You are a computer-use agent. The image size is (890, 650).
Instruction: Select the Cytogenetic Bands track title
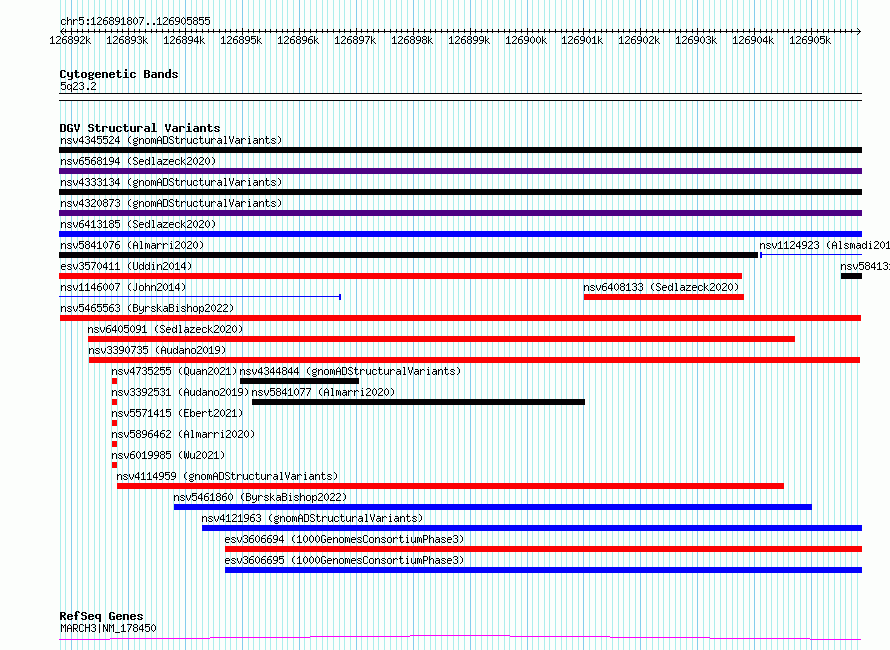[119, 74]
